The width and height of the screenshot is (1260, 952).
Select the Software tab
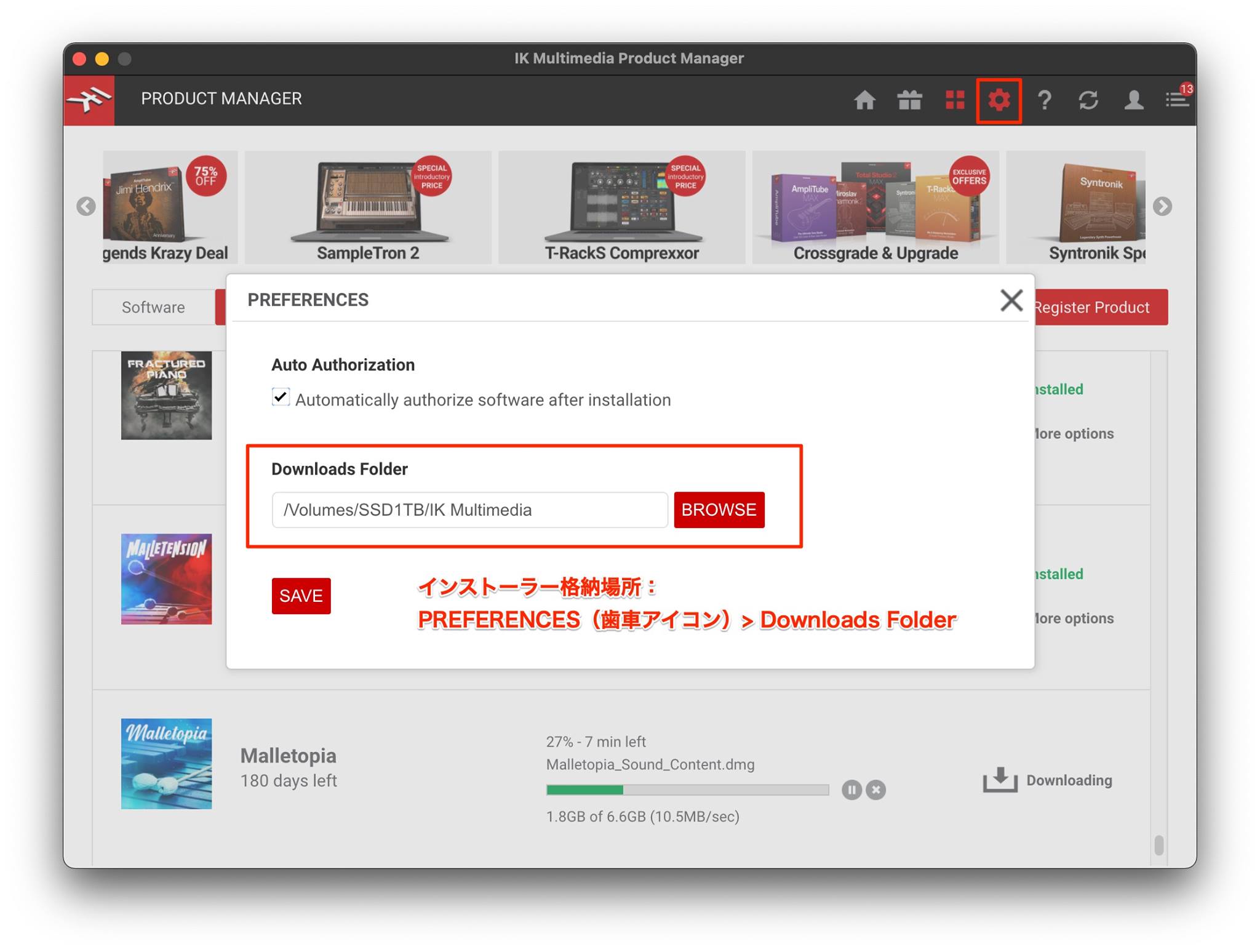coord(153,307)
